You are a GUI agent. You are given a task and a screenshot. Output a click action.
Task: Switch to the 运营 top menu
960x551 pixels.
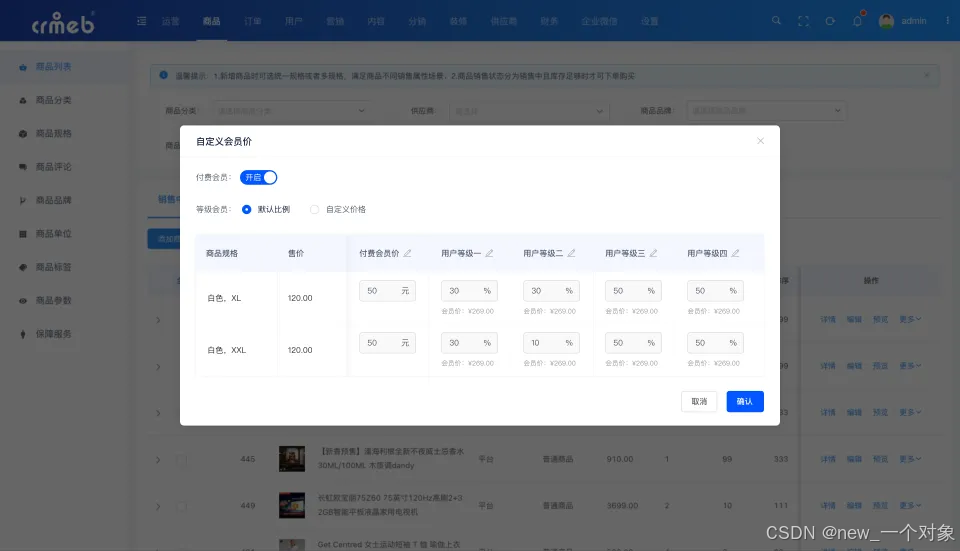pyautogui.click(x=170, y=21)
